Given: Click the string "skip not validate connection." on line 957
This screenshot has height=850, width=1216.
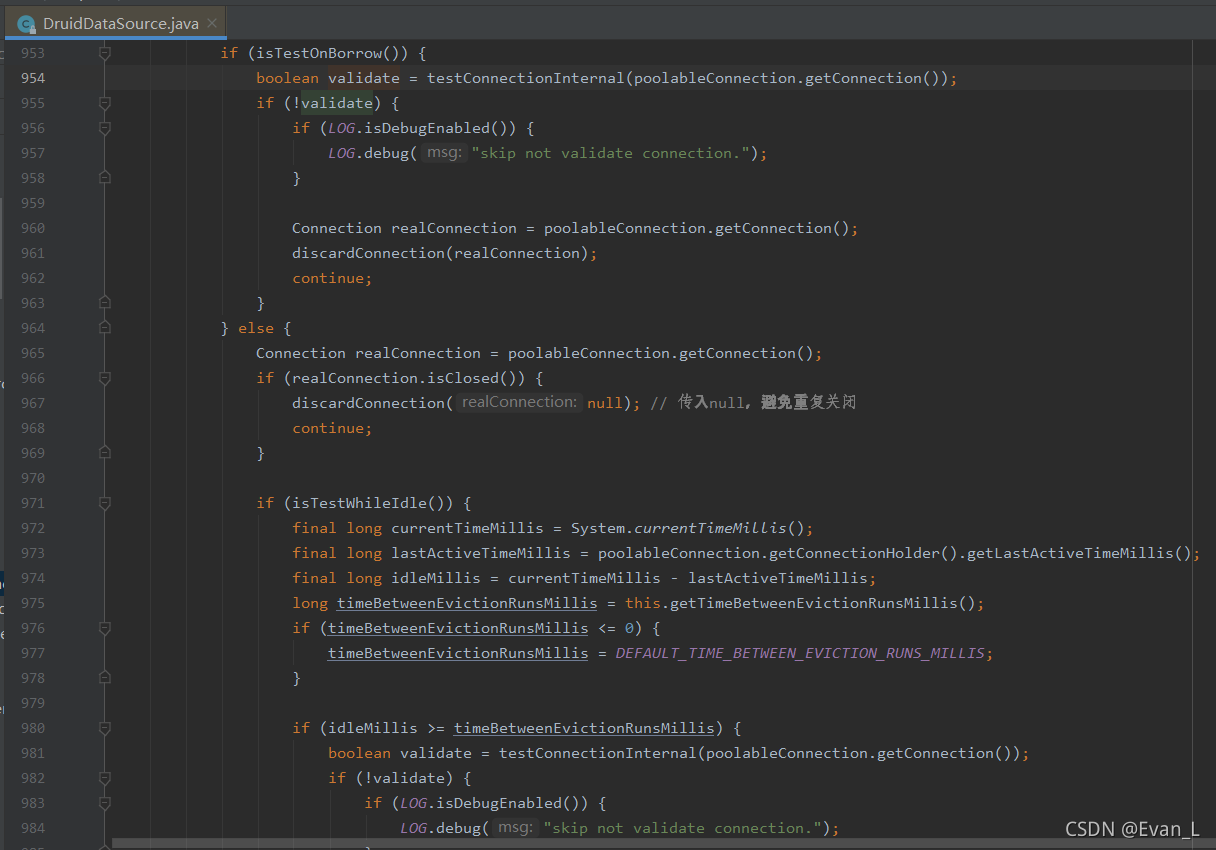Looking at the screenshot, I should [x=610, y=153].
